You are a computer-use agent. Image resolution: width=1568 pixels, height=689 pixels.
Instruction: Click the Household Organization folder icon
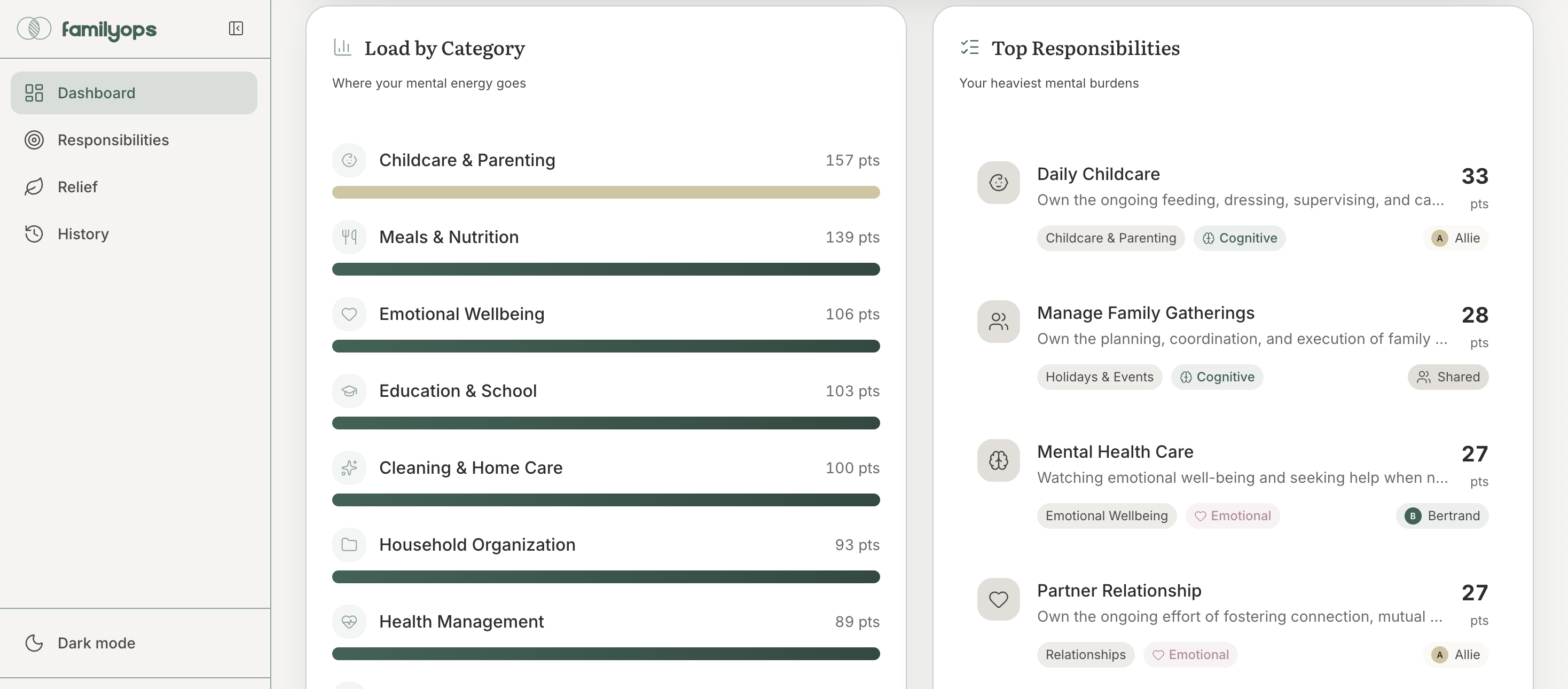pos(349,545)
